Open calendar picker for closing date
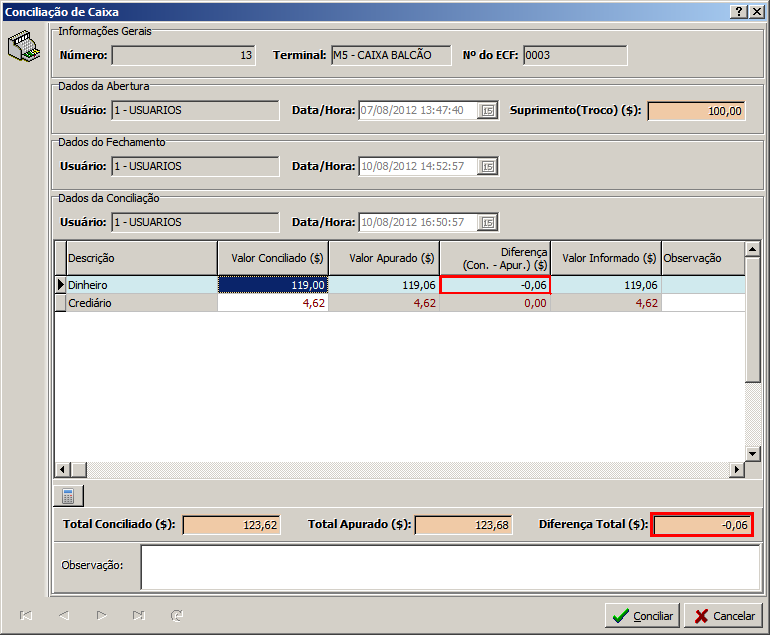Image resolution: width=770 pixels, height=635 pixels. coord(488,166)
